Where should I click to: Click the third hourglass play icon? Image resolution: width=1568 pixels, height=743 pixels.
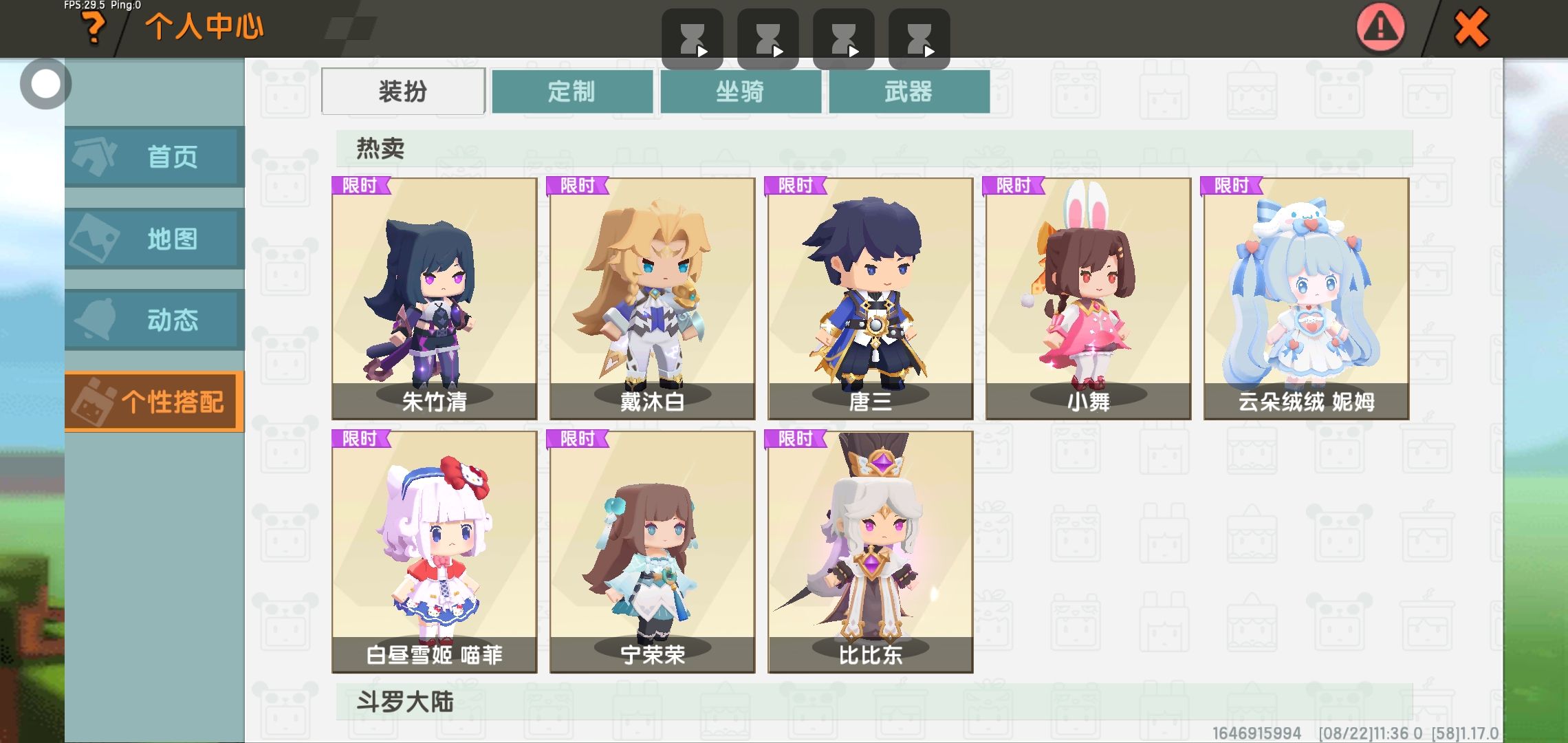[x=844, y=39]
